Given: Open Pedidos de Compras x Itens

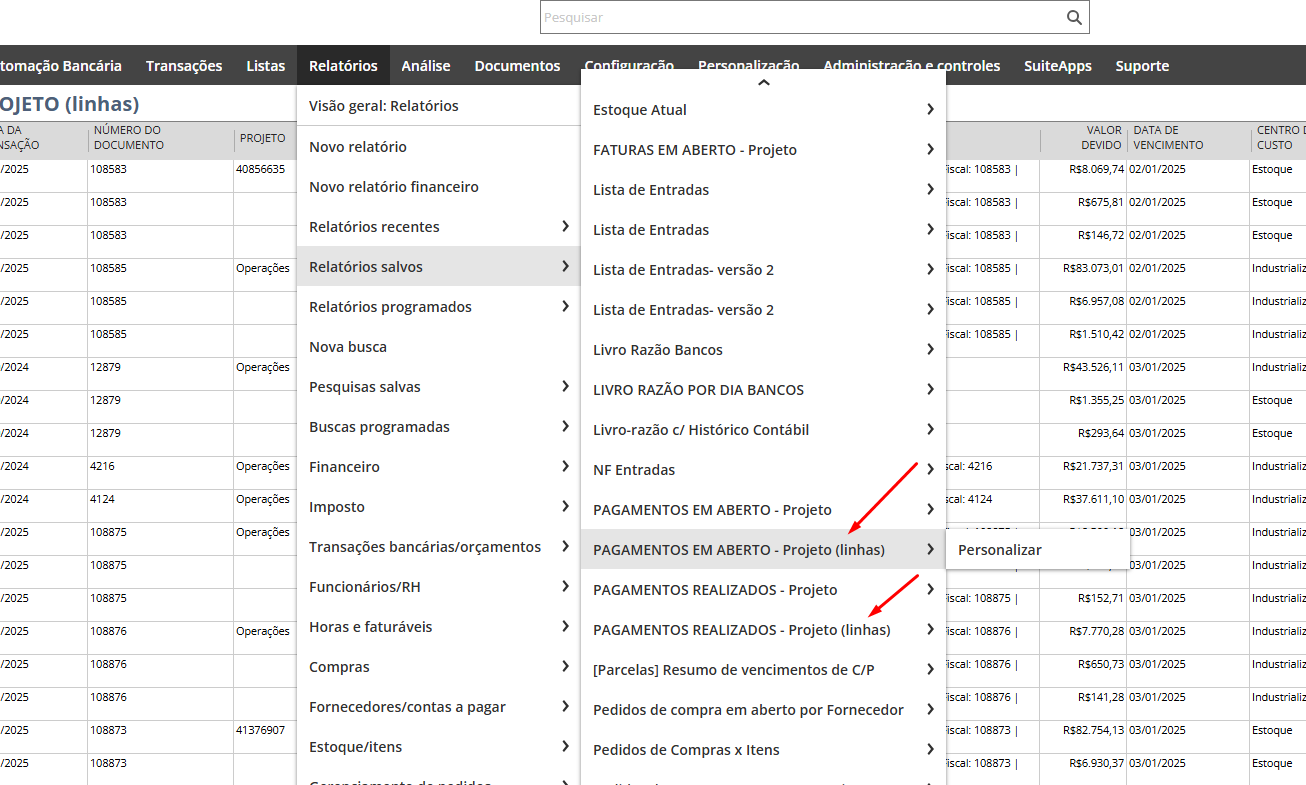Looking at the screenshot, I should (686, 750).
